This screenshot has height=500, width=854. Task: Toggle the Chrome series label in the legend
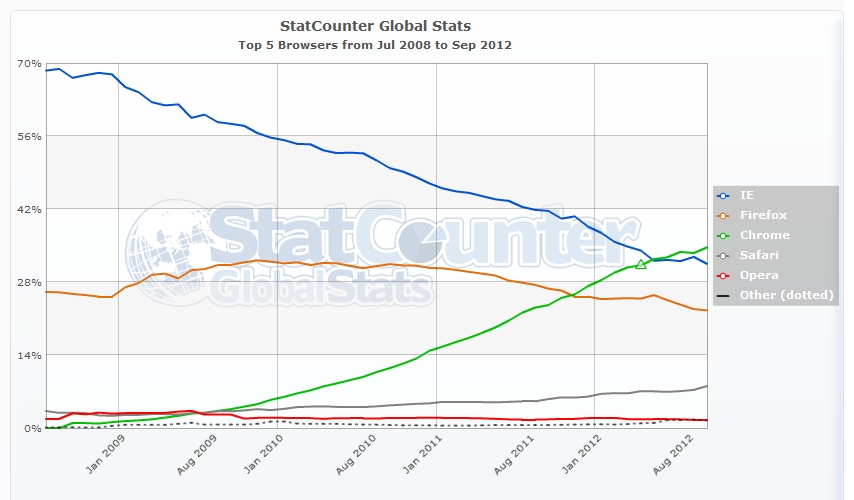tap(765, 235)
